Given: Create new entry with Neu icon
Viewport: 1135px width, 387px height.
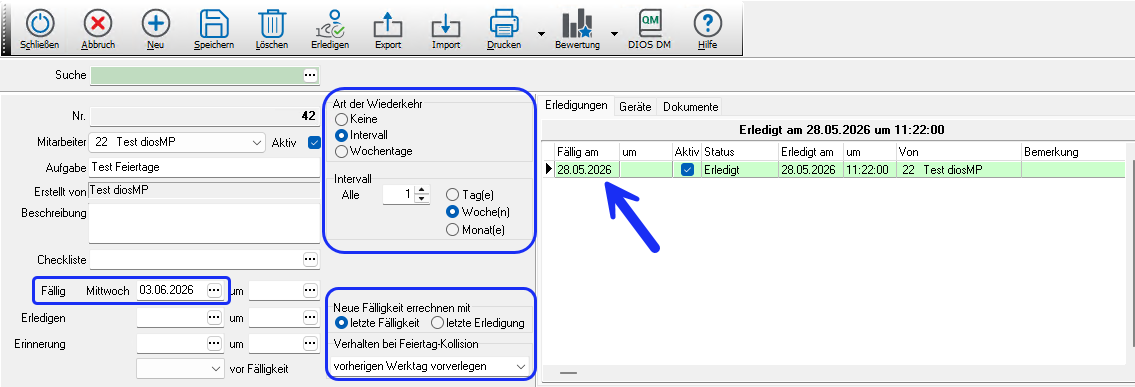Looking at the screenshot, I should point(155,23).
